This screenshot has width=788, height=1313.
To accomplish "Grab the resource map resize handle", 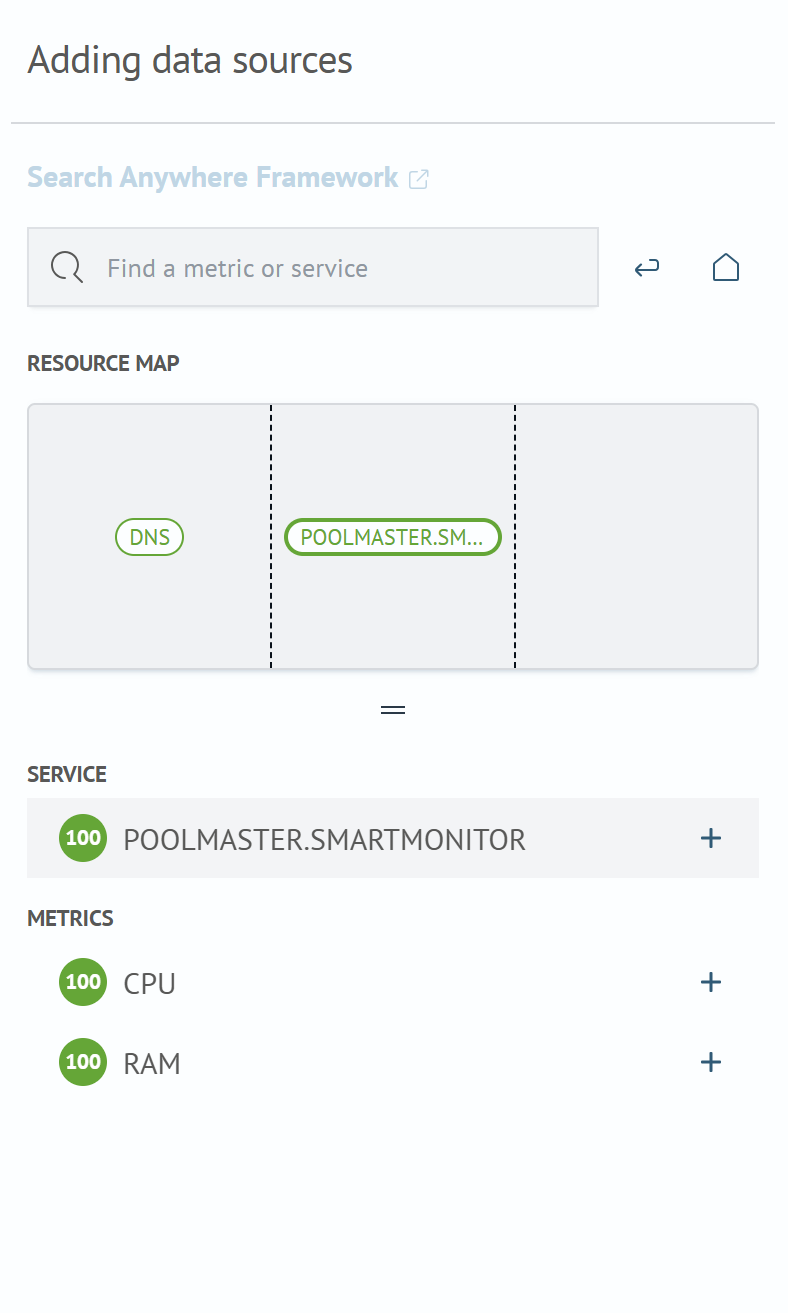I will (393, 710).
